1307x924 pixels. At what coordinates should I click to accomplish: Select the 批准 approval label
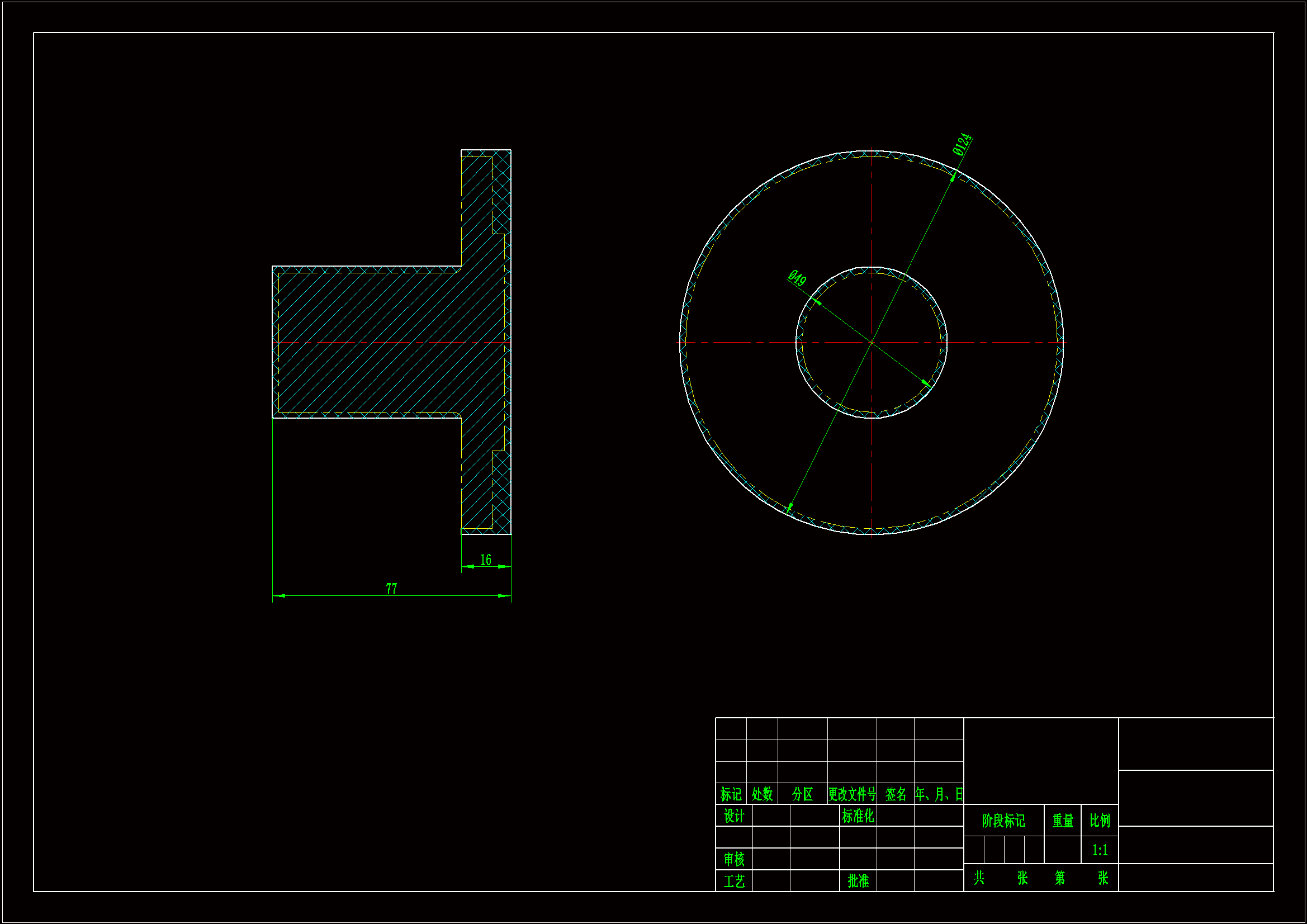(858, 881)
